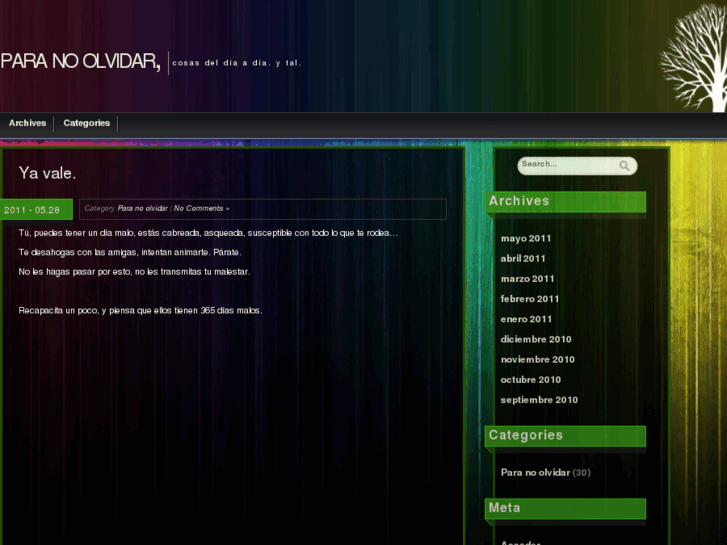This screenshot has height=545, width=727.
Task: Open the No Comments » link
Action: pos(202,208)
